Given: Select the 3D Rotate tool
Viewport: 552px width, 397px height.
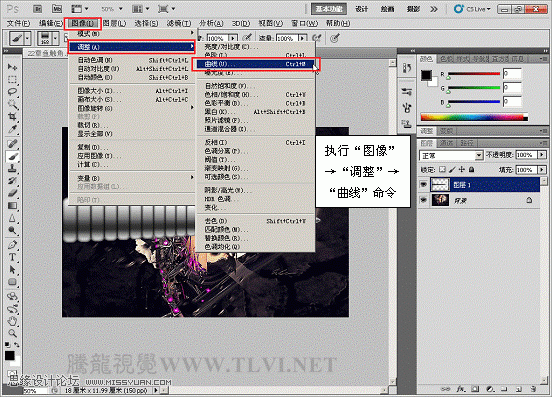Looking at the screenshot, I should 12,296.
